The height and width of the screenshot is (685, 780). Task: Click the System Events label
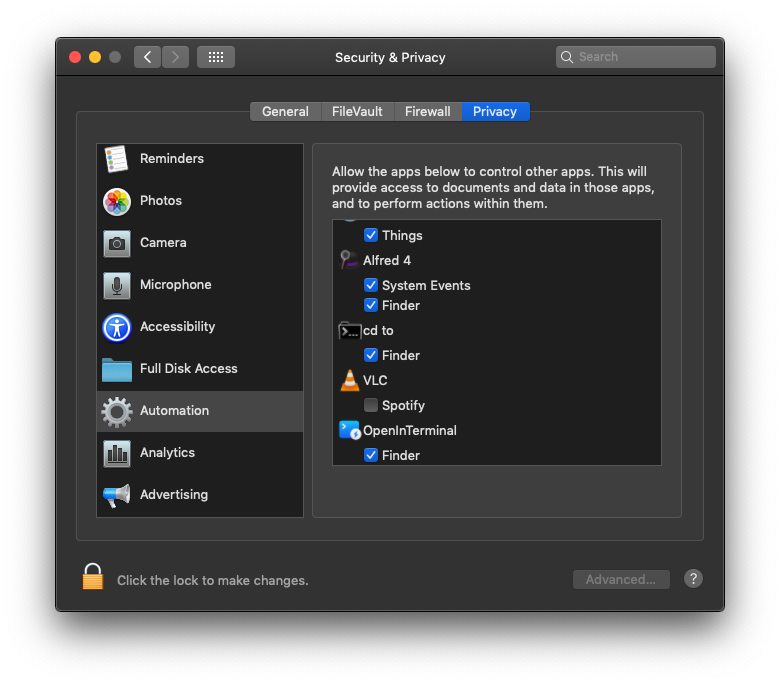click(x=426, y=286)
